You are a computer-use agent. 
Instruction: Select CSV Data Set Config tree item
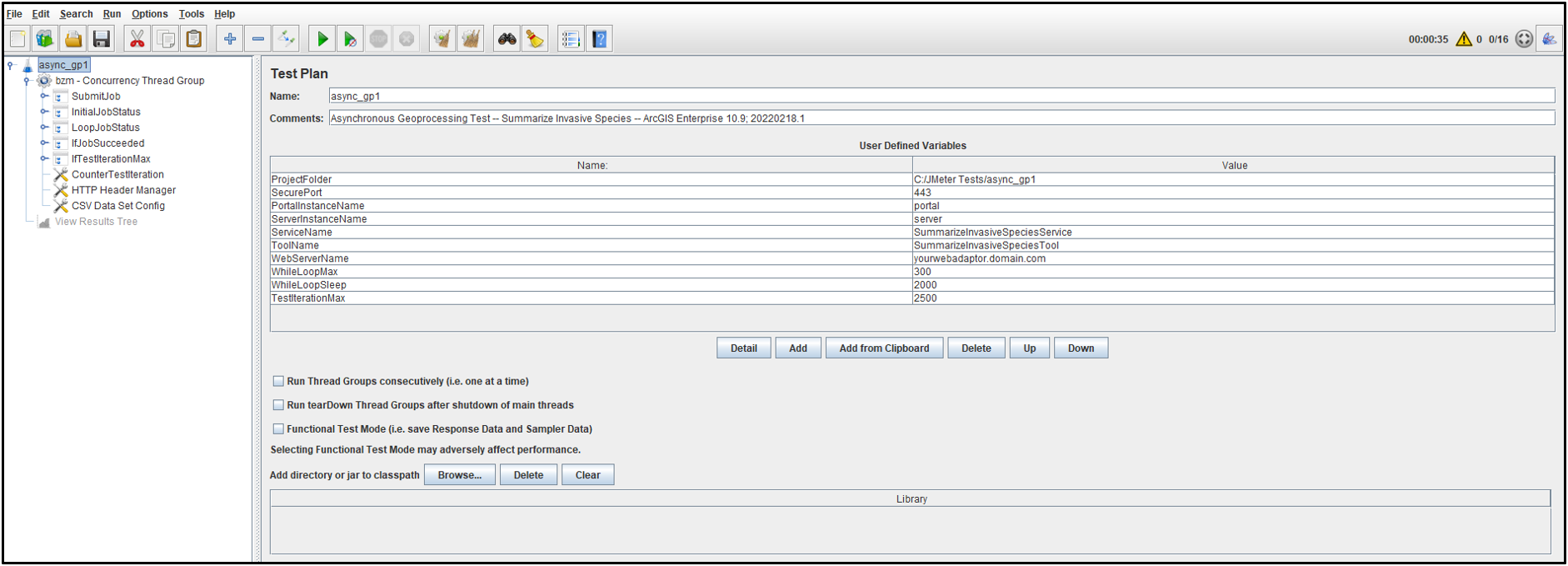118,206
